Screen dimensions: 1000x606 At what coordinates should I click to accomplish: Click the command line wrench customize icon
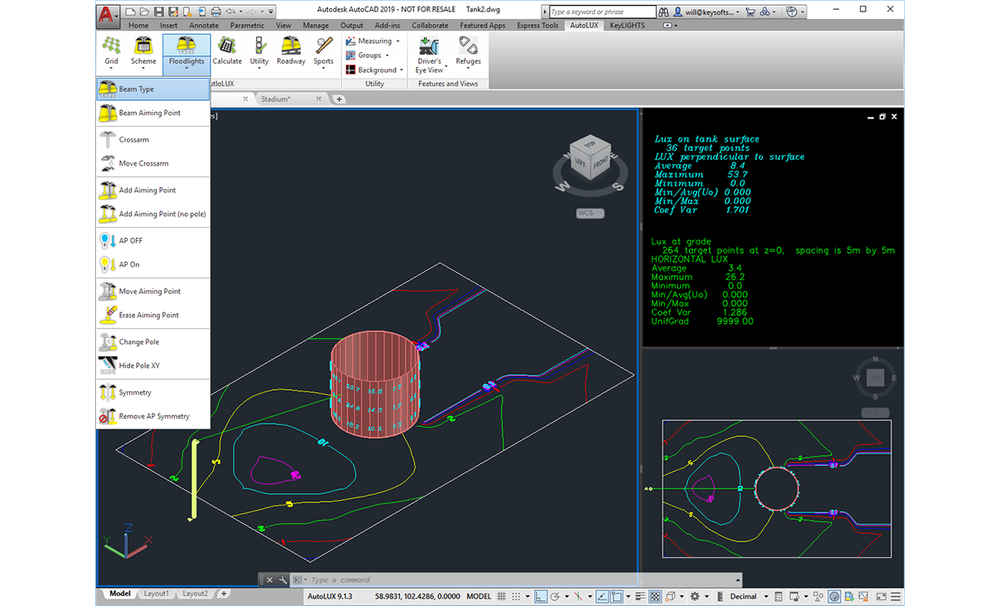click(283, 580)
